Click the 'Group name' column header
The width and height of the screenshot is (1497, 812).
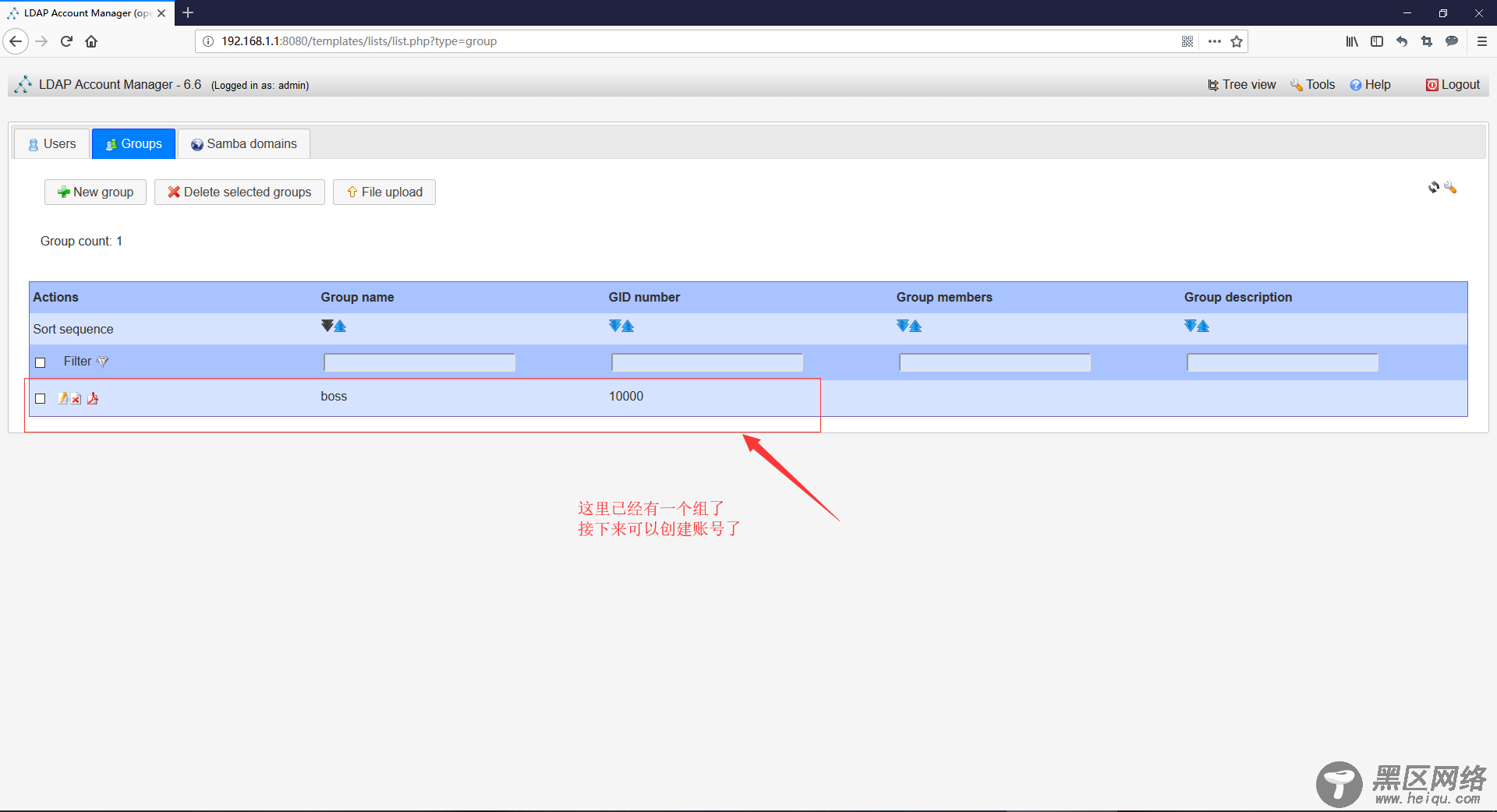pos(357,298)
